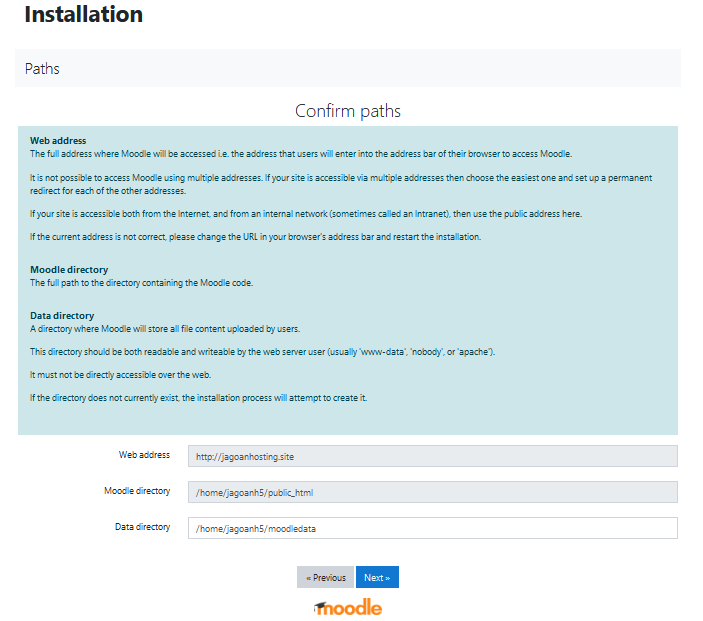Select the Moodle directory path field
The height and width of the screenshot is (621, 703).
(x=433, y=492)
